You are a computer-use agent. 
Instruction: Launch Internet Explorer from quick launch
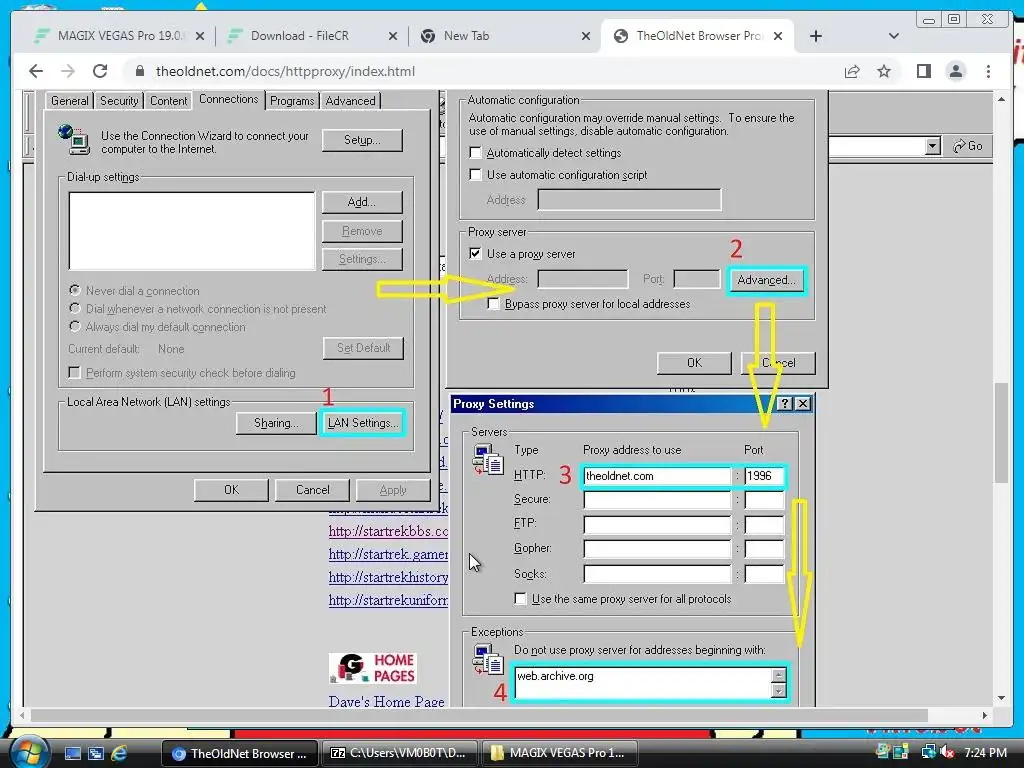[119, 753]
